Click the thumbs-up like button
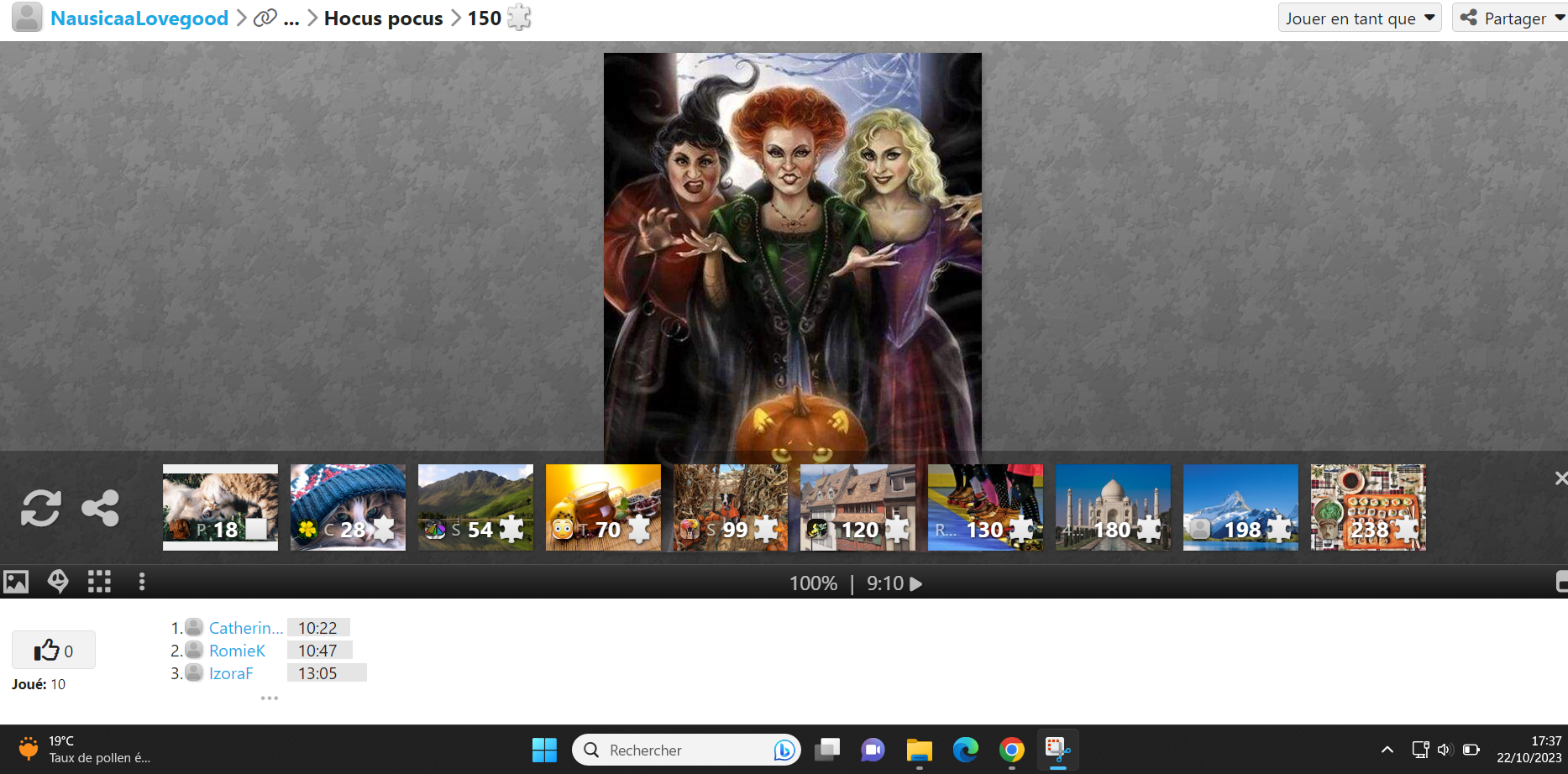 (x=54, y=650)
